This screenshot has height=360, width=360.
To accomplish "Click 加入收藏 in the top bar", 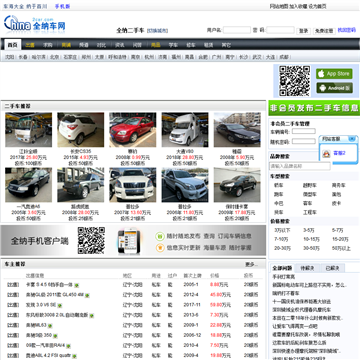I will pos(298,6).
